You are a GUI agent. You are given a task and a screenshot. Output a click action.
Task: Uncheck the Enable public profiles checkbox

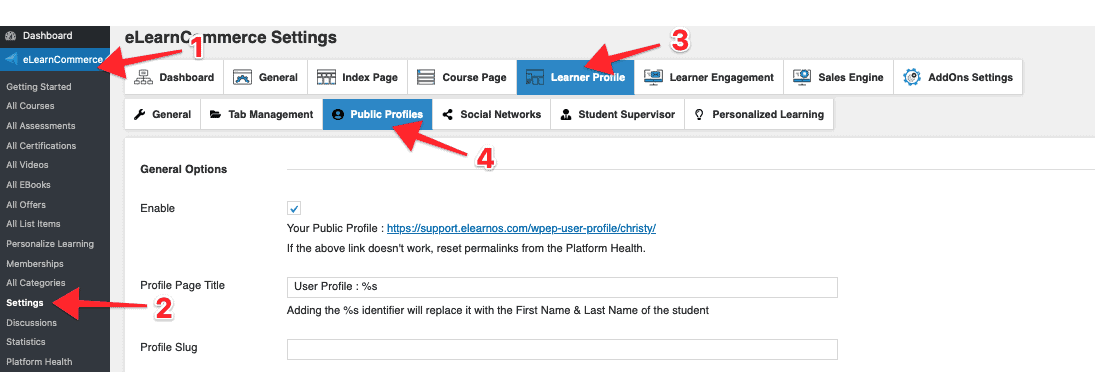pyautogui.click(x=294, y=208)
